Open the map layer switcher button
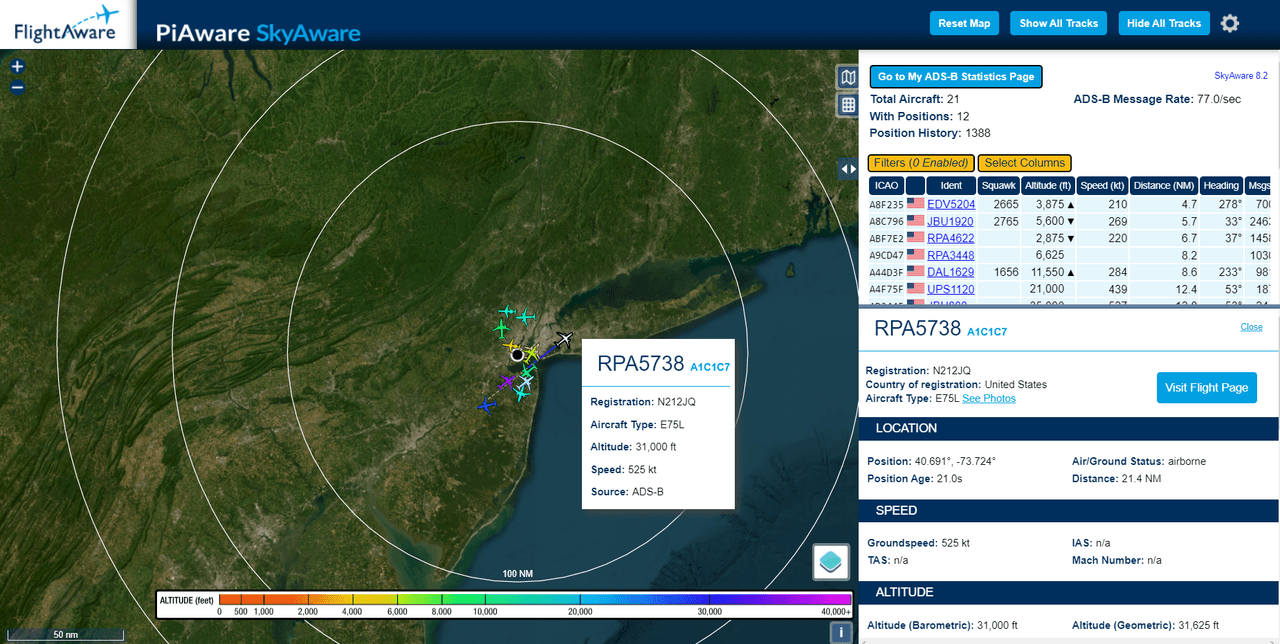 click(x=831, y=562)
